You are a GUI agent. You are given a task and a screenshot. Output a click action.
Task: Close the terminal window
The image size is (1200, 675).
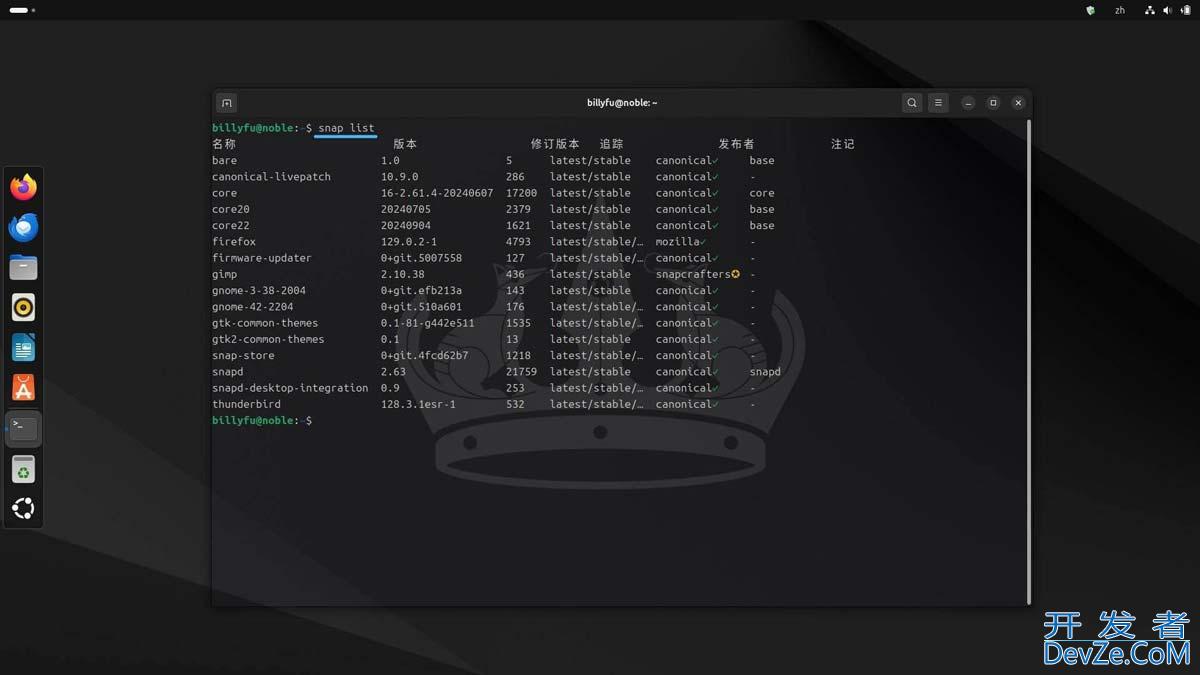pos(1018,103)
